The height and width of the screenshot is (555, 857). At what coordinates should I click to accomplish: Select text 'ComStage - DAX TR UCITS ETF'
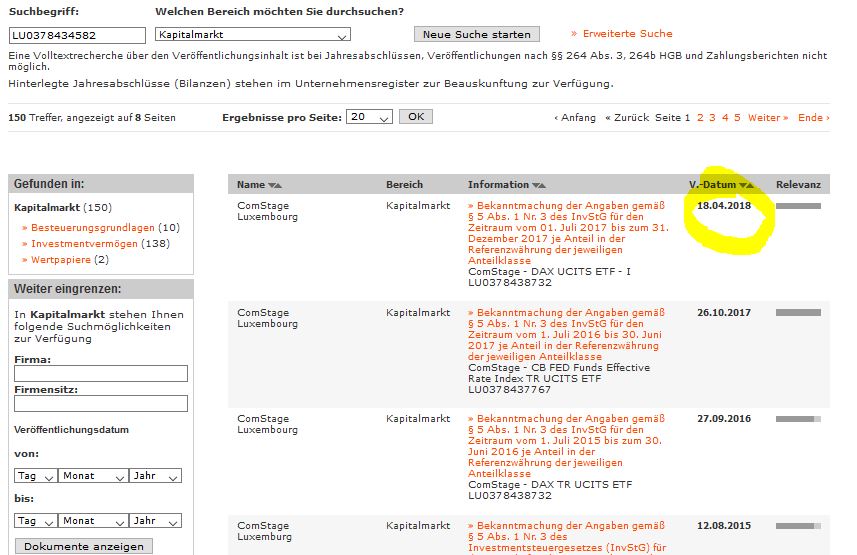550,484
